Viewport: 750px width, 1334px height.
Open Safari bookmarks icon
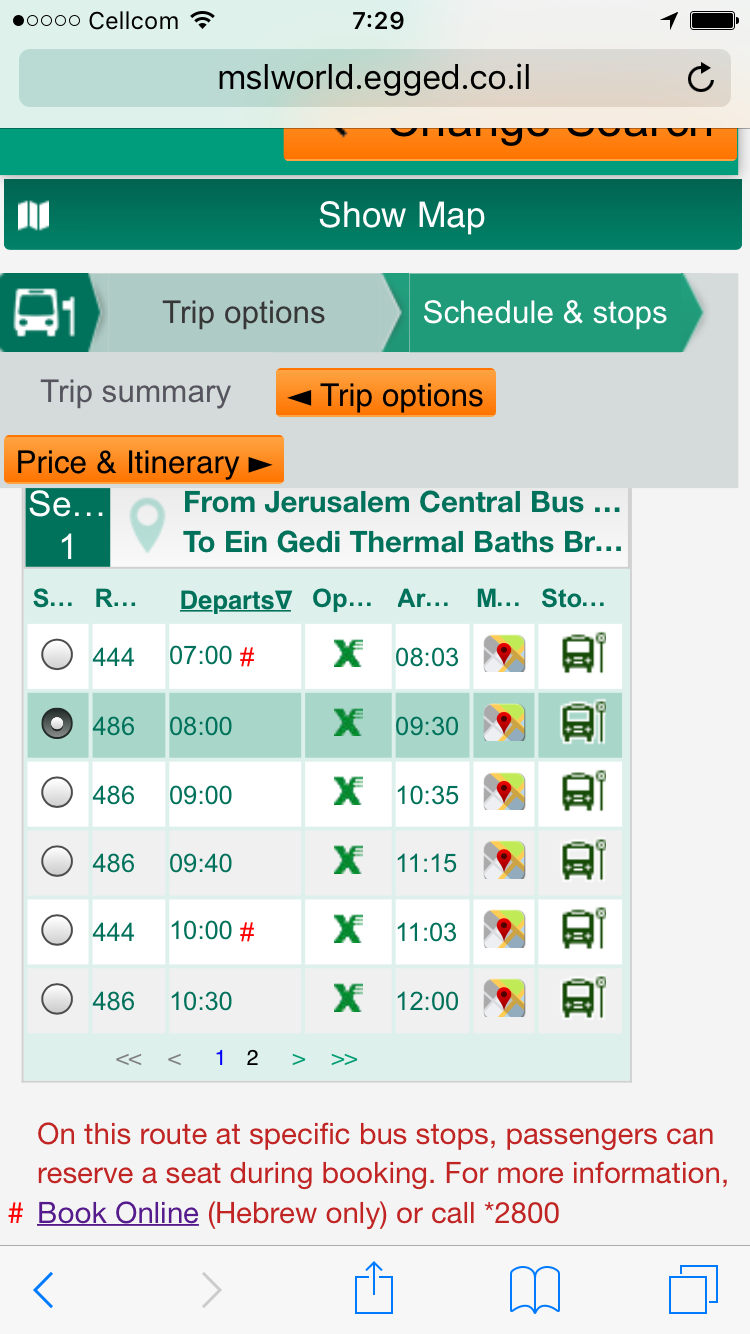pyautogui.click(x=535, y=1289)
